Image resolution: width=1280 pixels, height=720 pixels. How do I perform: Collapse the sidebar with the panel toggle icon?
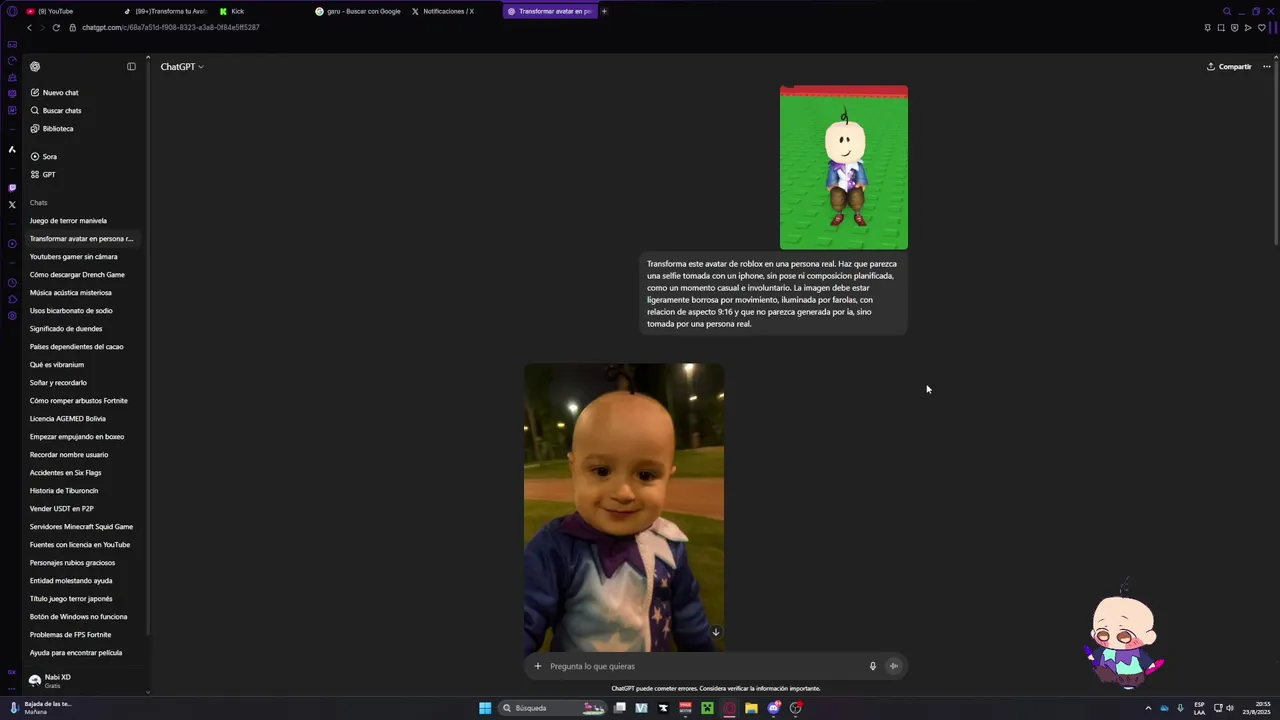tap(131, 67)
